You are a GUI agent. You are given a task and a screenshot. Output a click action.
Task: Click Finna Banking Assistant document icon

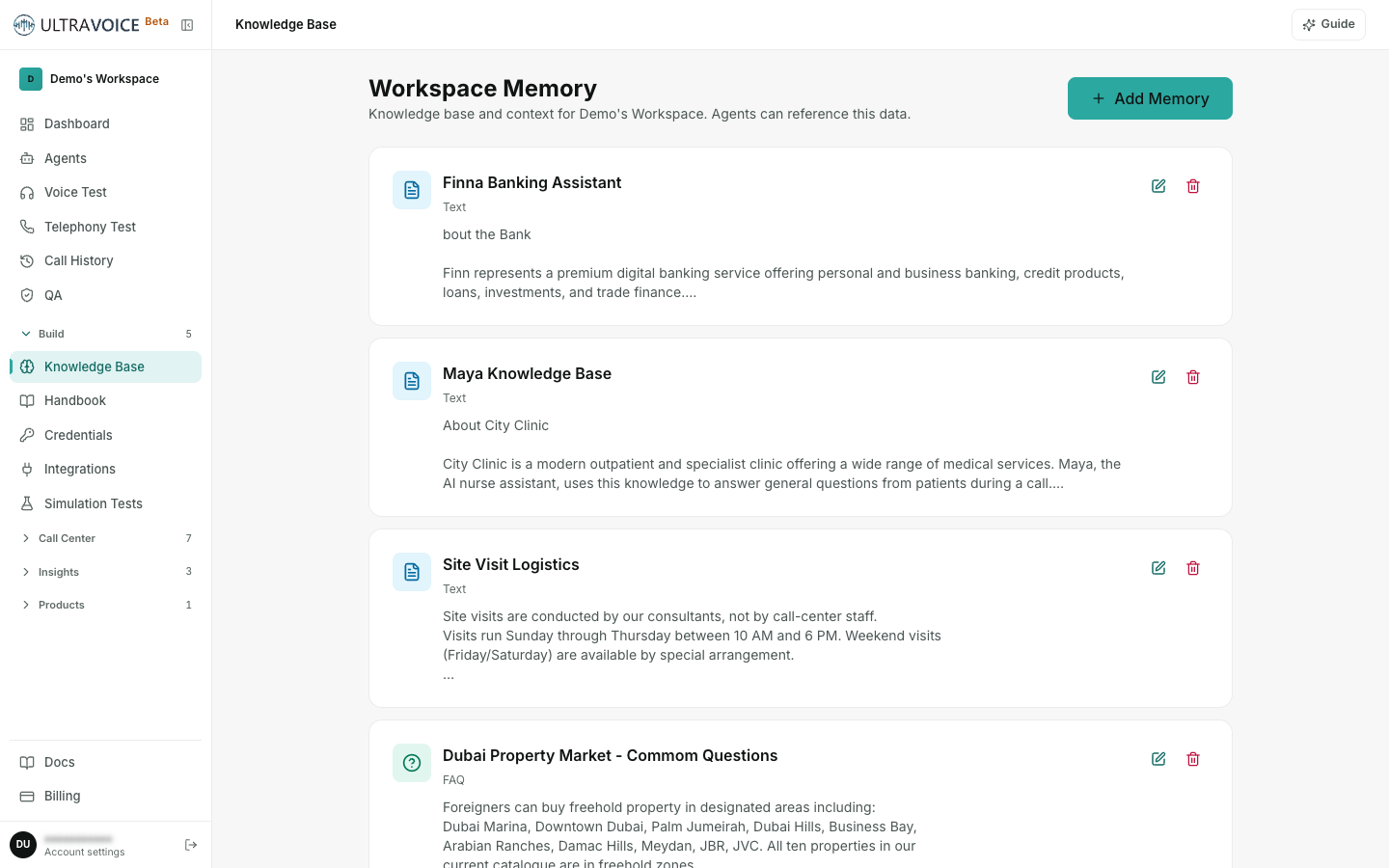tap(412, 190)
